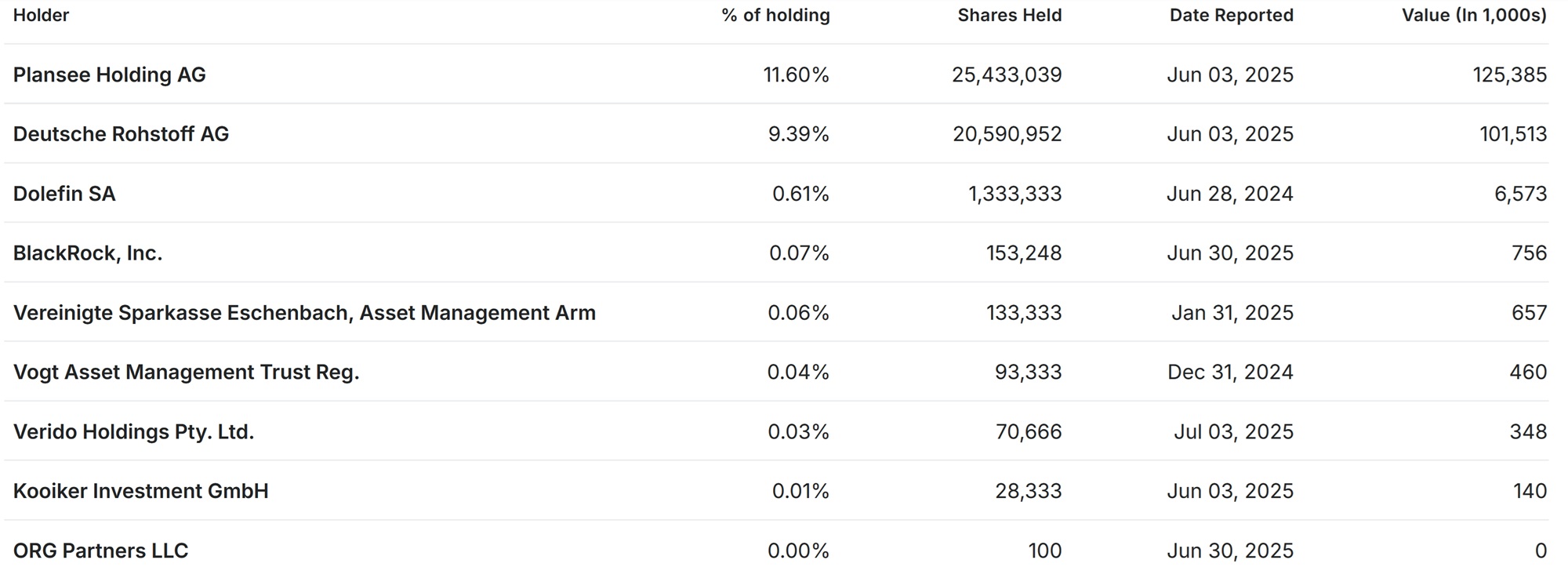Select ORG Partners LLC holder name

pyautogui.click(x=100, y=551)
